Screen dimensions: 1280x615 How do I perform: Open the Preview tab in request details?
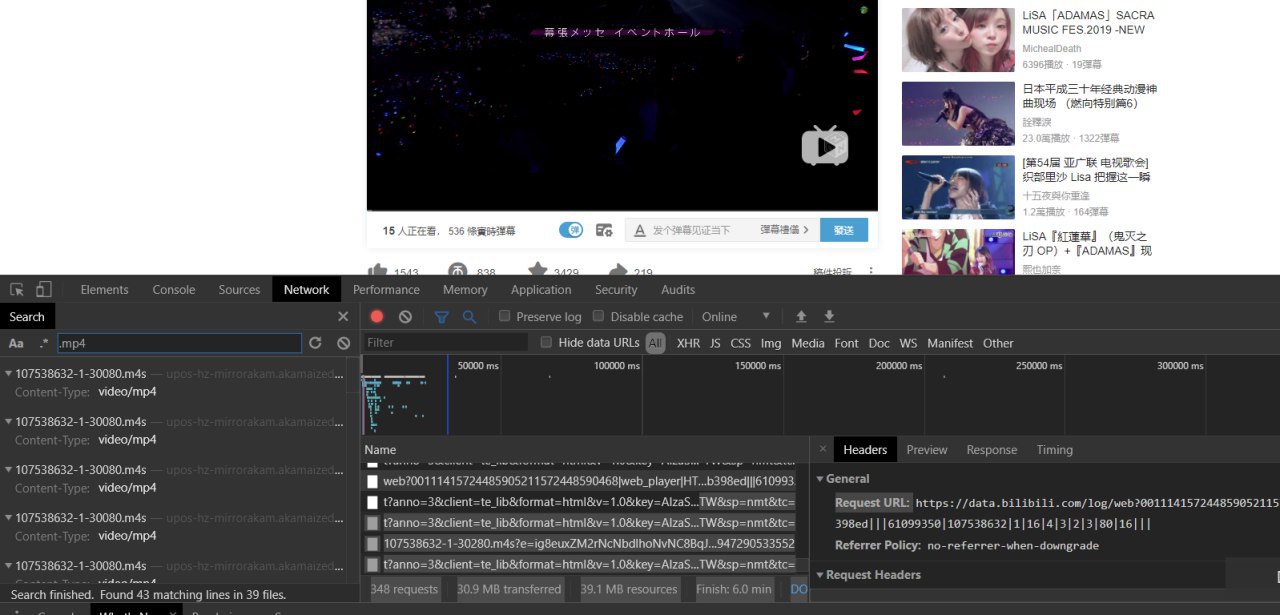927,450
